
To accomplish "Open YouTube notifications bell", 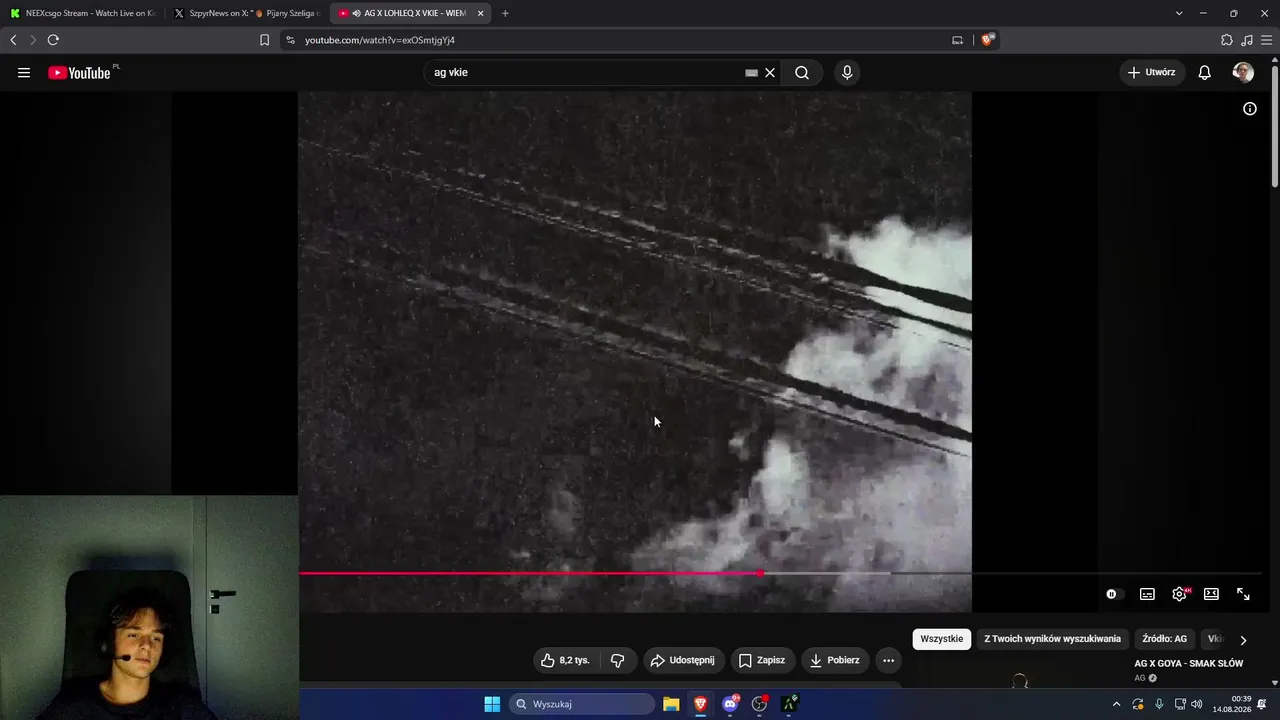I will click(x=1205, y=73).
